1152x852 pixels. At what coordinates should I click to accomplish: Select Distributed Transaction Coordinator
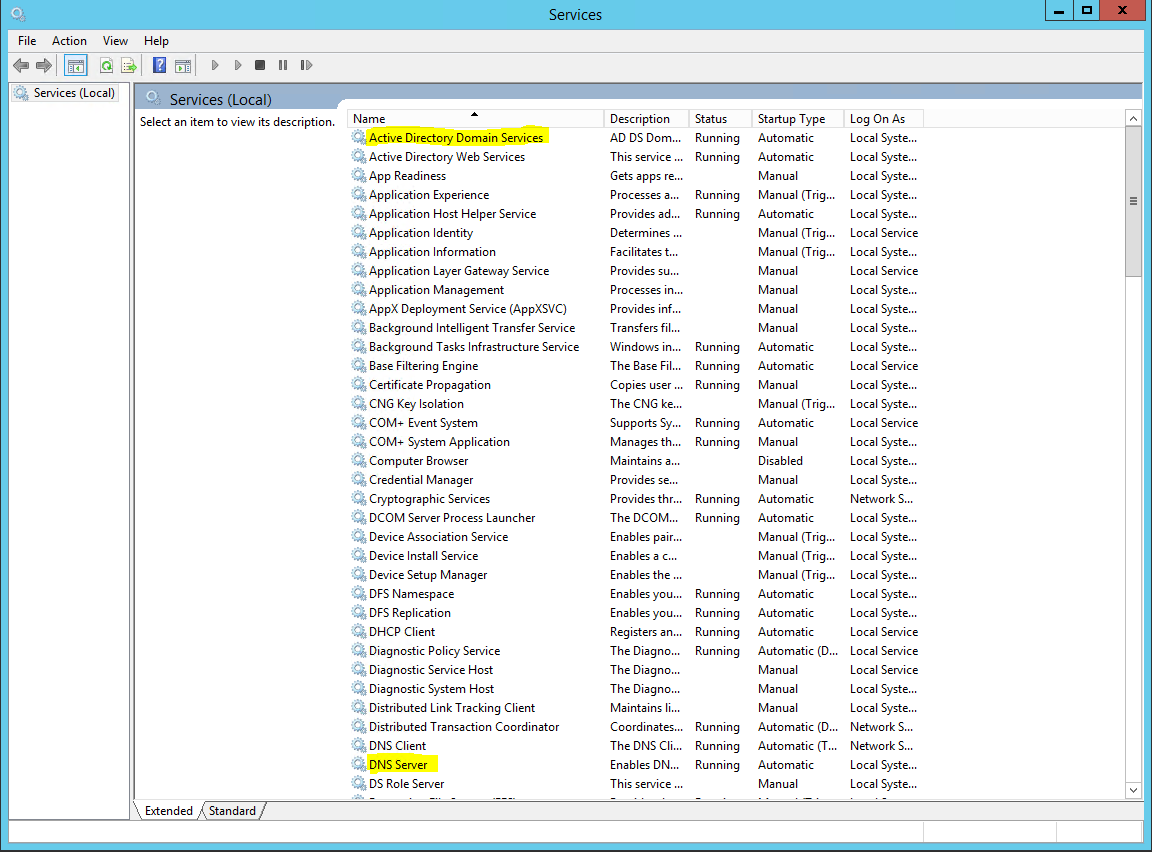point(635,726)
